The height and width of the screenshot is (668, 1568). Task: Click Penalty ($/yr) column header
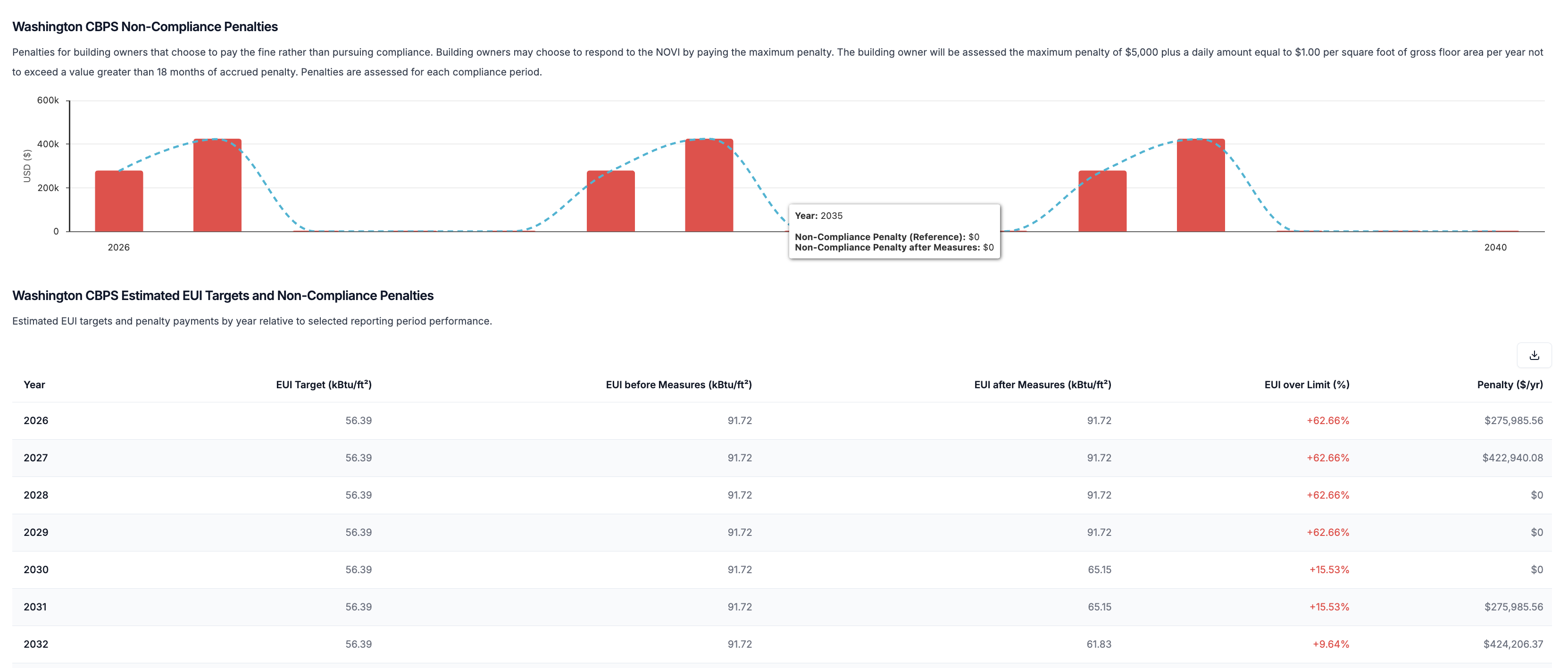point(1510,385)
